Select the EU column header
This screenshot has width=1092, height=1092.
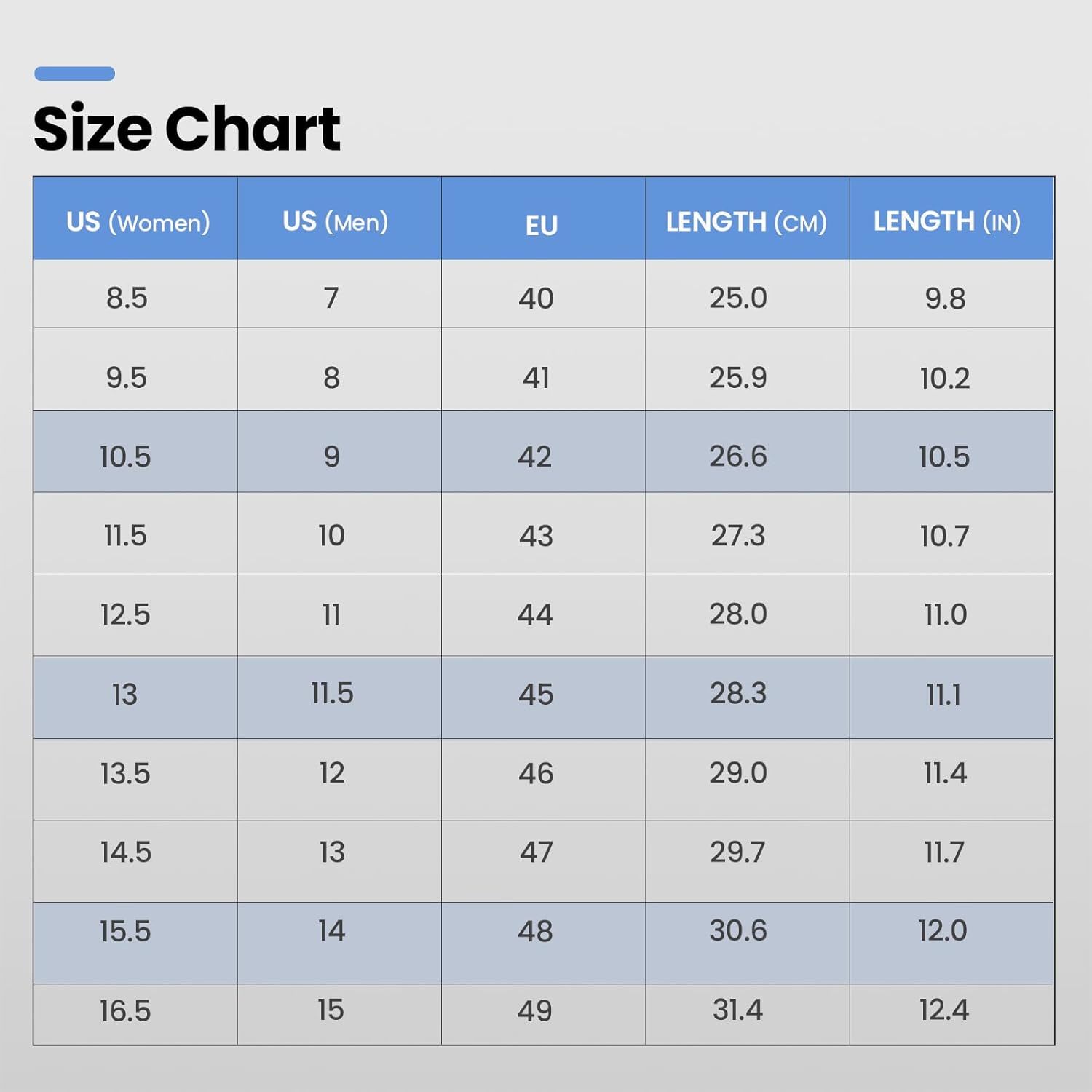(543, 218)
